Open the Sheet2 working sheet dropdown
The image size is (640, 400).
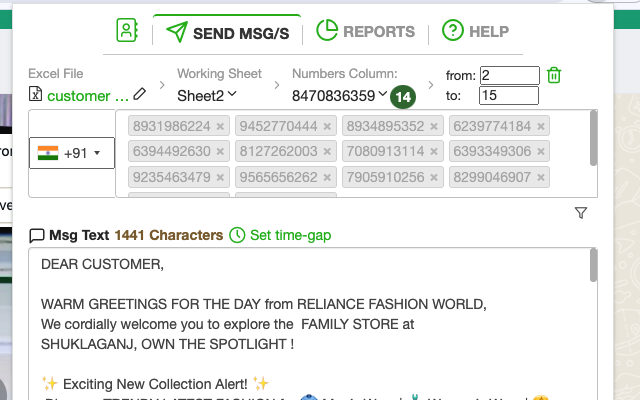point(207,96)
